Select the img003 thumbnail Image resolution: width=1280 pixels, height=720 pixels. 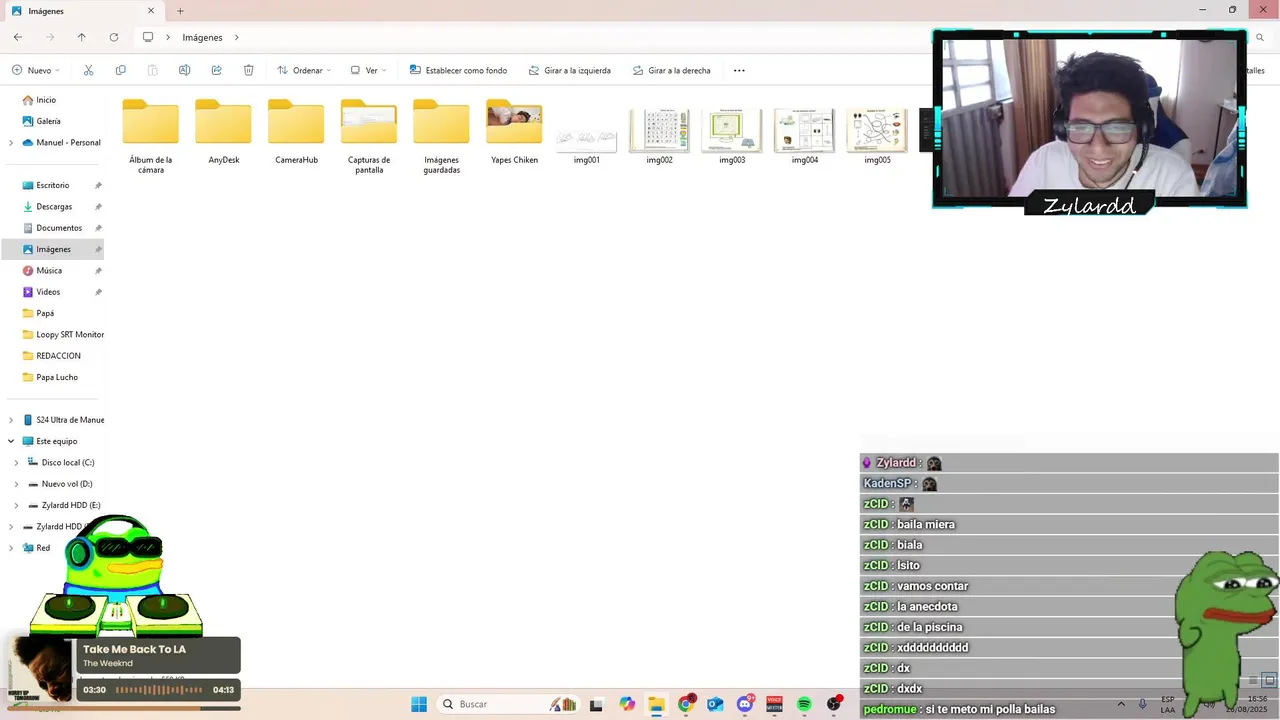[732, 133]
